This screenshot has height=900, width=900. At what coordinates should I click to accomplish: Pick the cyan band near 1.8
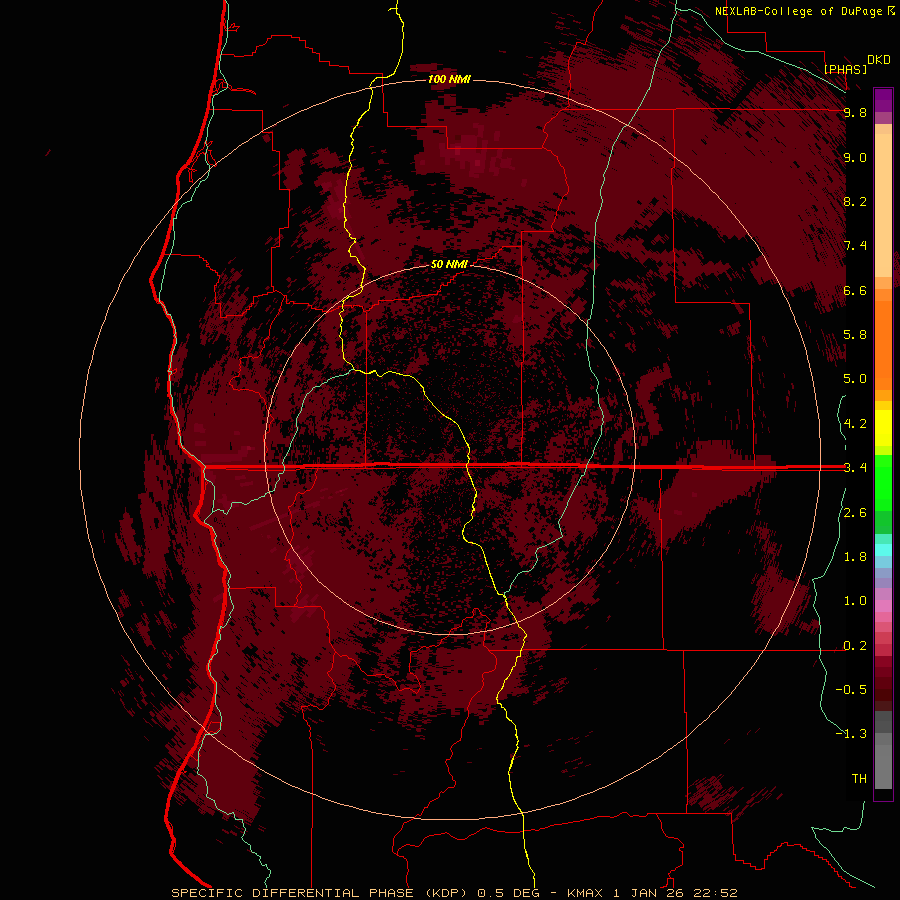click(x=883, y=550)
